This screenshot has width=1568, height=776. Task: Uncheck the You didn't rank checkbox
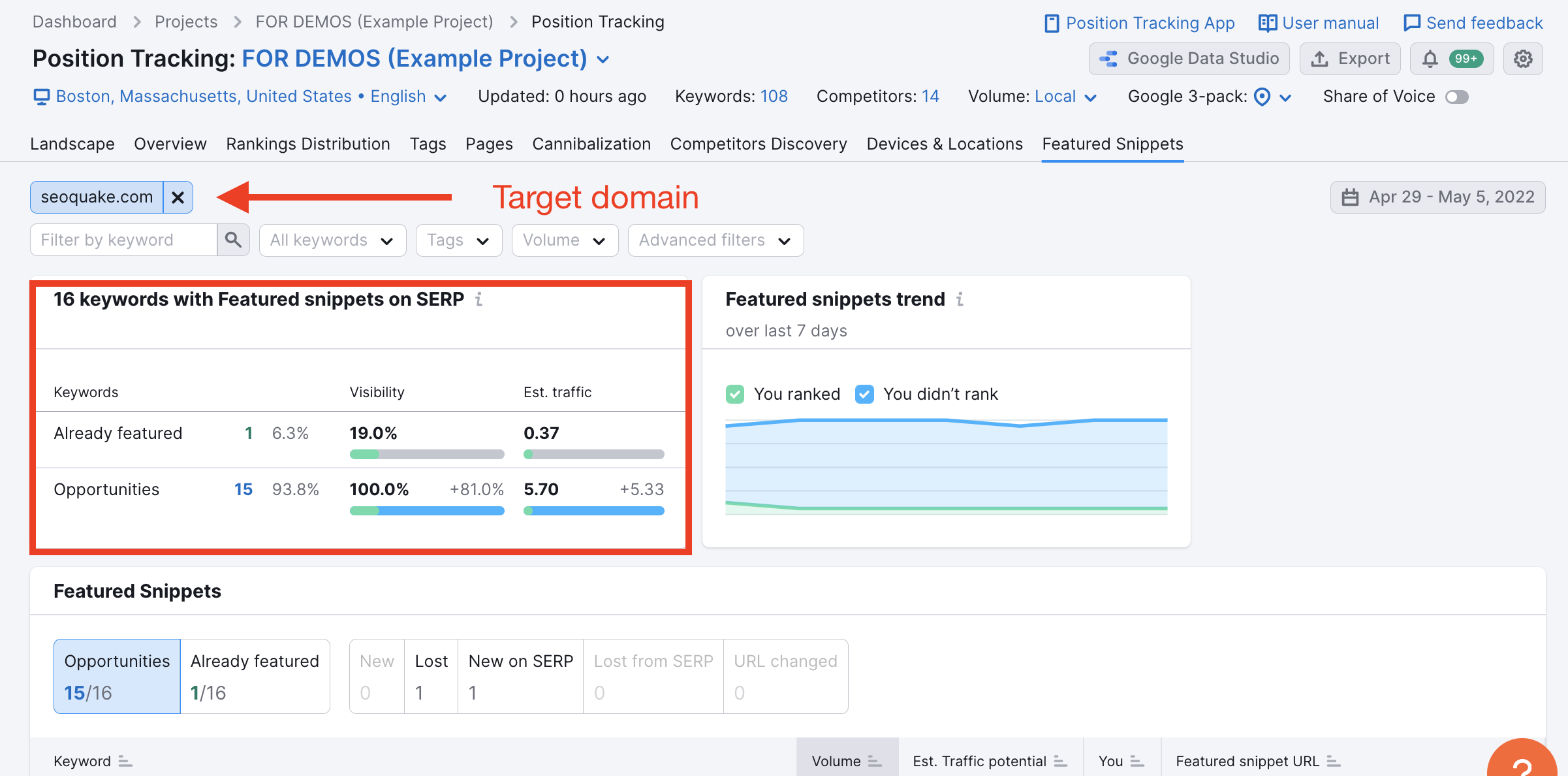864,394
